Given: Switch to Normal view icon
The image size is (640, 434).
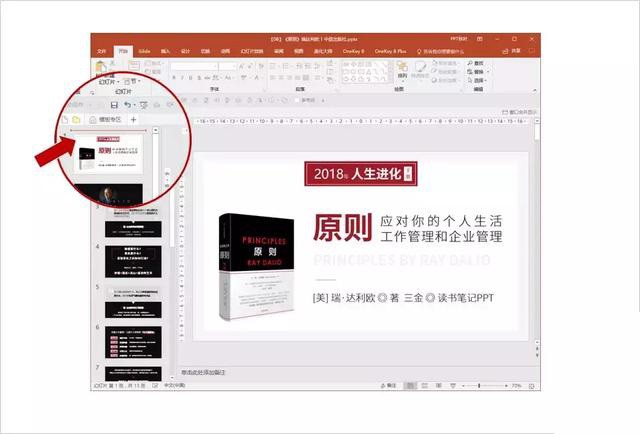Looking at the screenshot, I should pos(410,385).
